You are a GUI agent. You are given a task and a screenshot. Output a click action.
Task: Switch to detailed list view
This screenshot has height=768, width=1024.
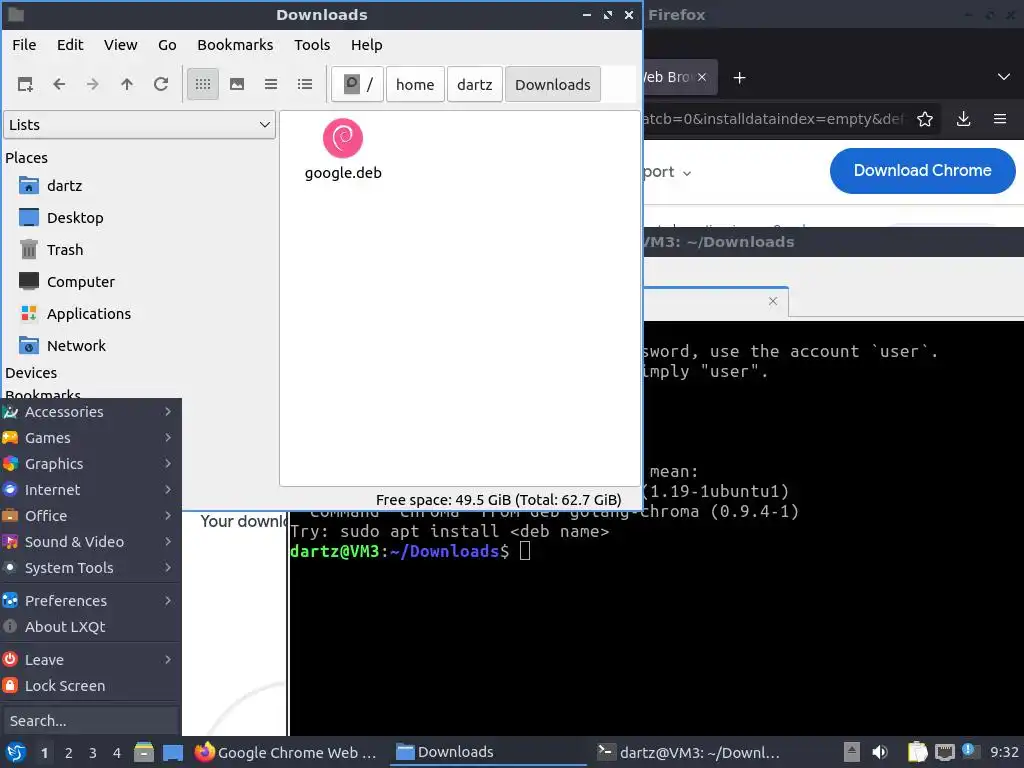pyautogui.click(x=305, y=84)
